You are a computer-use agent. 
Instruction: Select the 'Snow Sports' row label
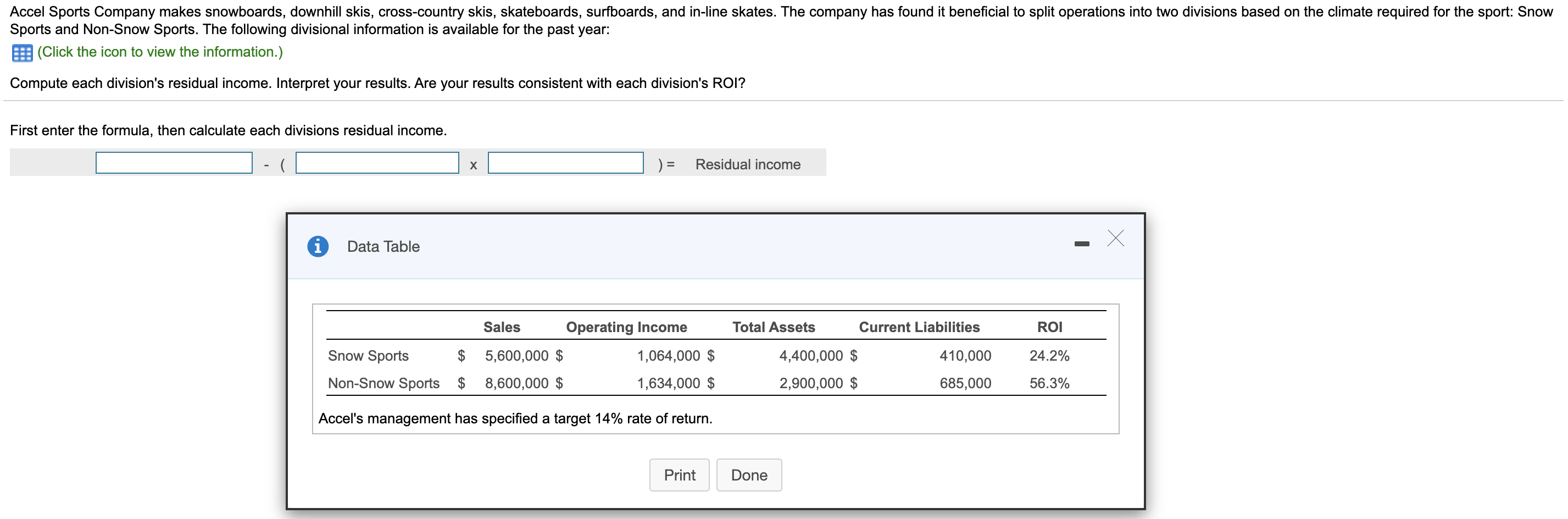[x=368, y=356]
